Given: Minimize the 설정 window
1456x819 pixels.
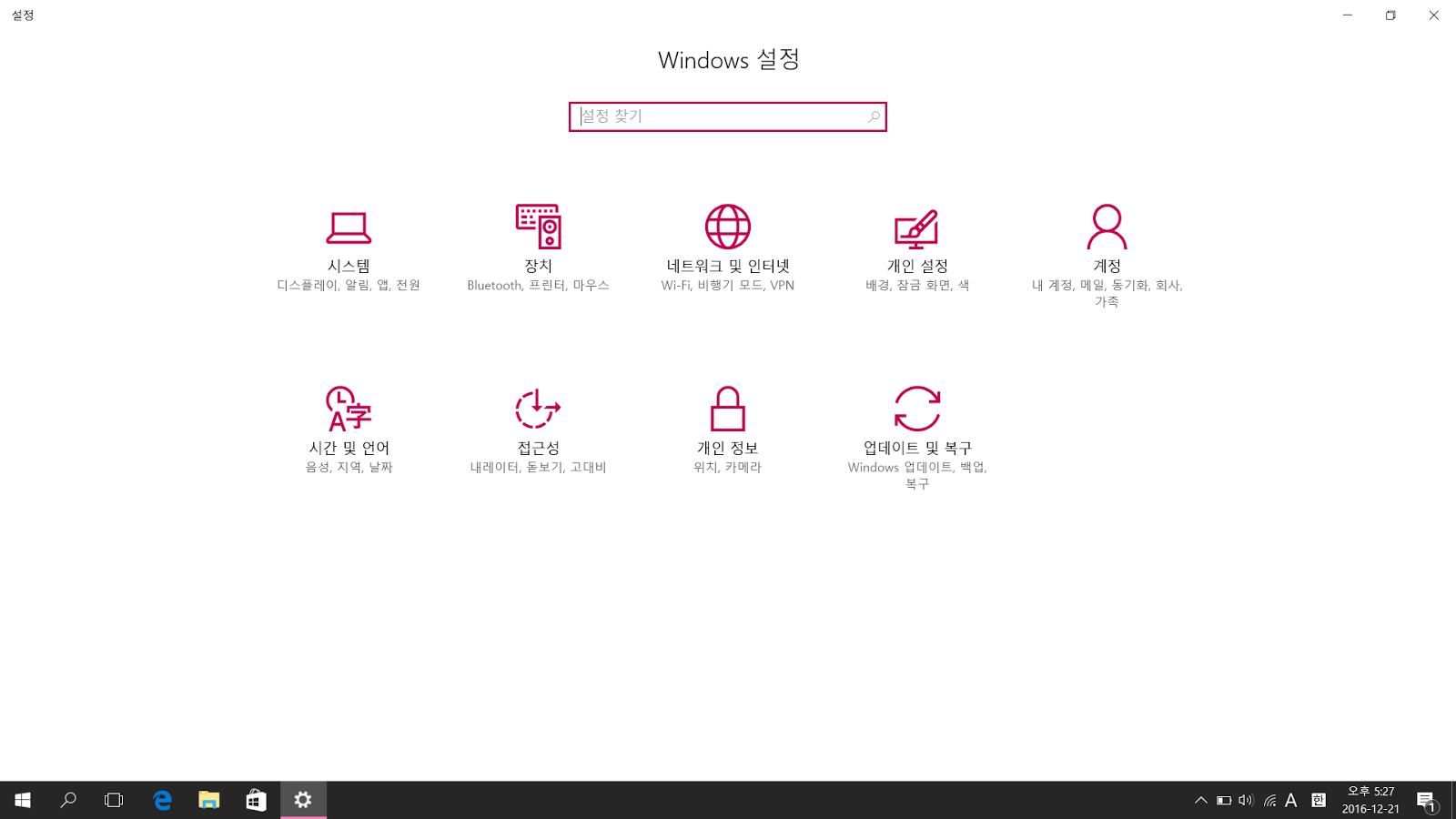Looking at the screenshot, I should pos(1348,15).
